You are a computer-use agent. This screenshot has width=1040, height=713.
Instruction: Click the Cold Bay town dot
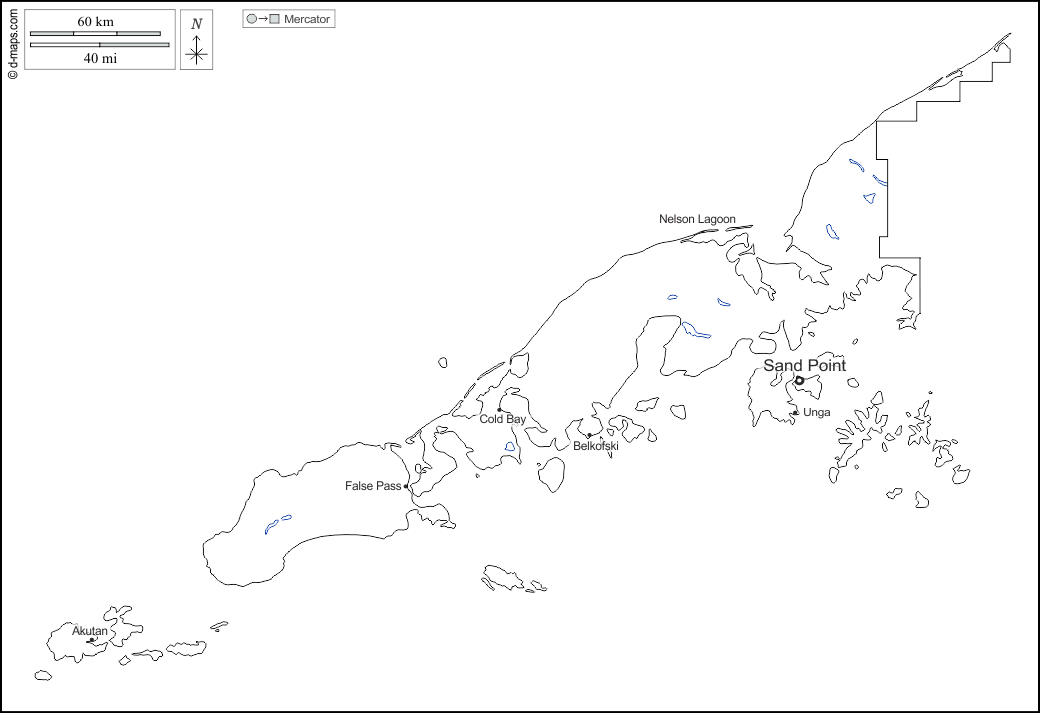(x=500, y=409)
